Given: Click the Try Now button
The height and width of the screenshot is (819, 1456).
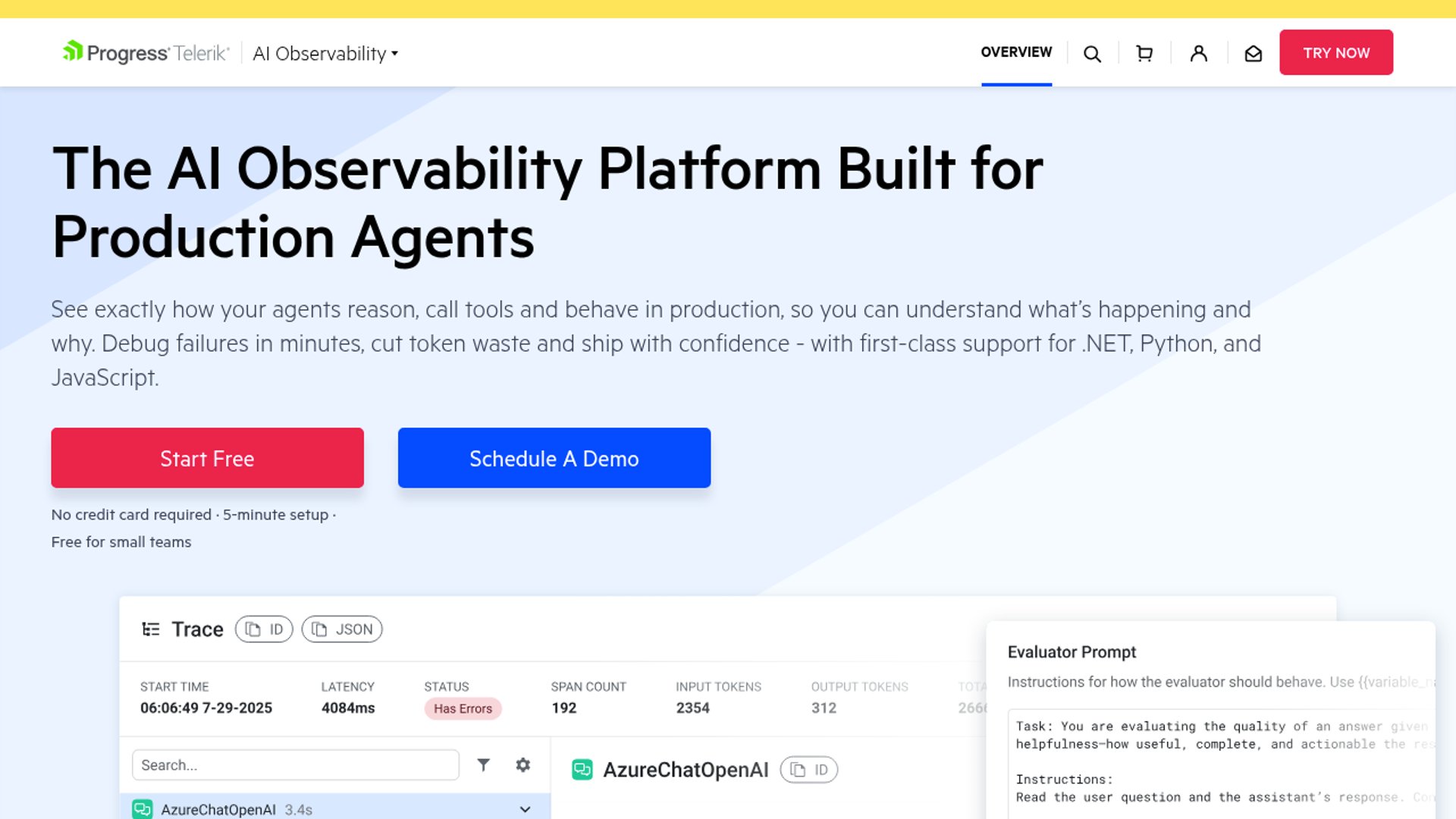Looking at the screenshot, I should (x=1336, y=52).
